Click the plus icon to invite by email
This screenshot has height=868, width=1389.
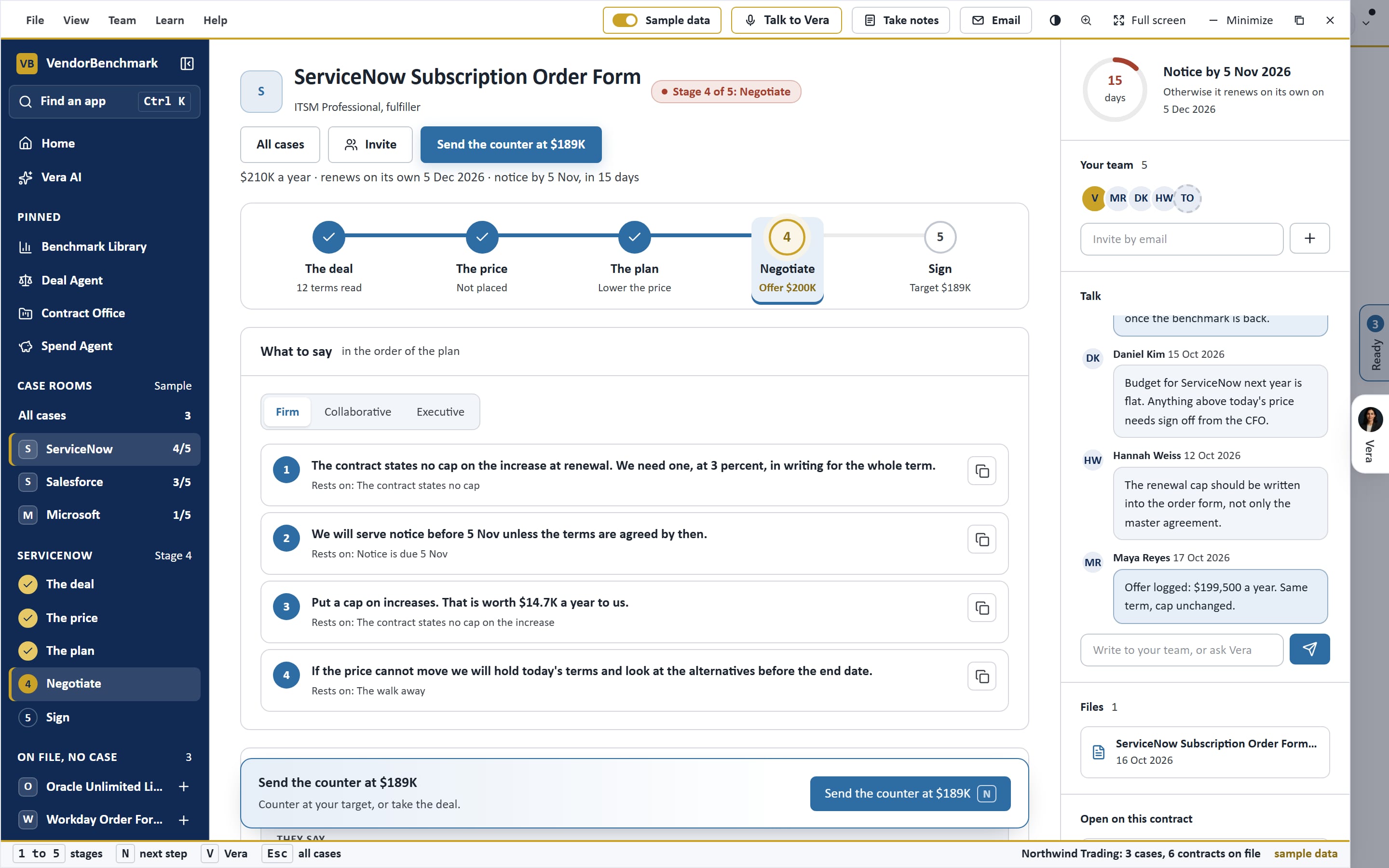point(1309,238)
